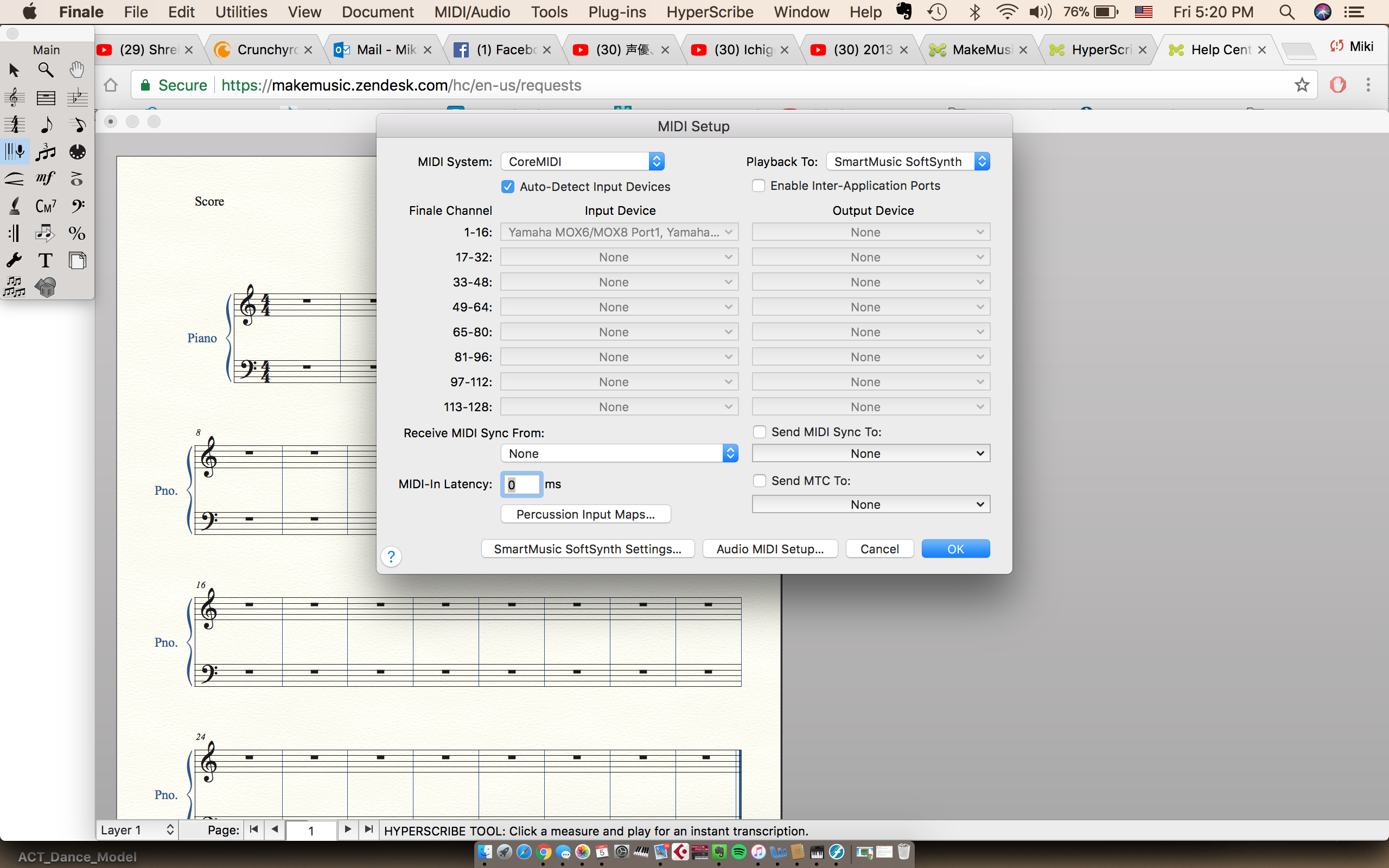
Task: Open the HyperScribe menu
Action: (x=710, y=12)
